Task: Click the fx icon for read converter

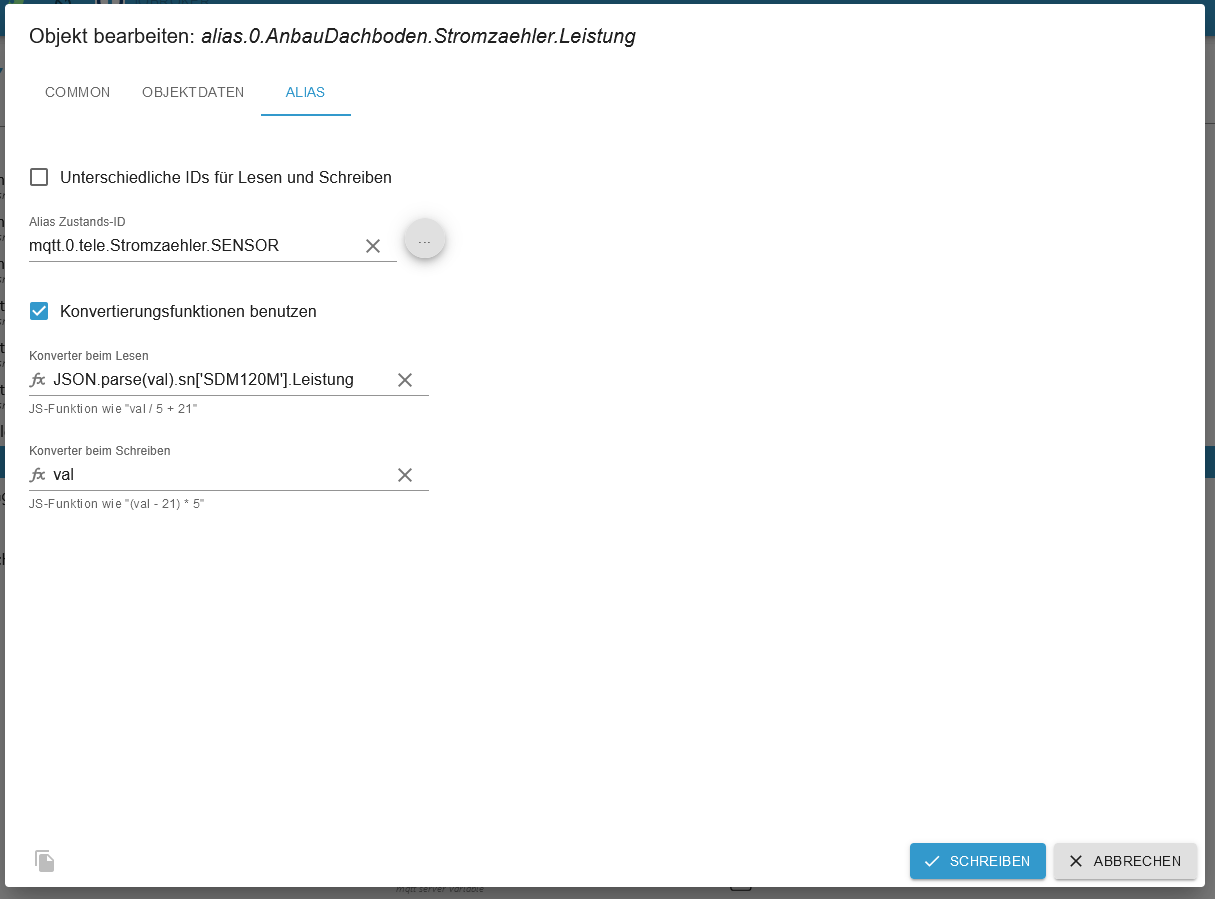Action: (x=38, y=380)
